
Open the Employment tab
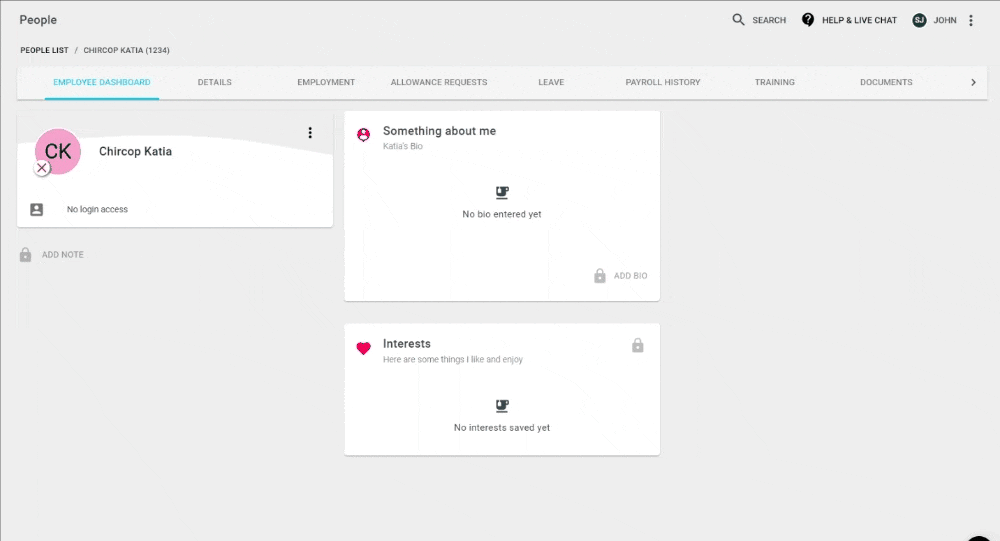[326, 82]
